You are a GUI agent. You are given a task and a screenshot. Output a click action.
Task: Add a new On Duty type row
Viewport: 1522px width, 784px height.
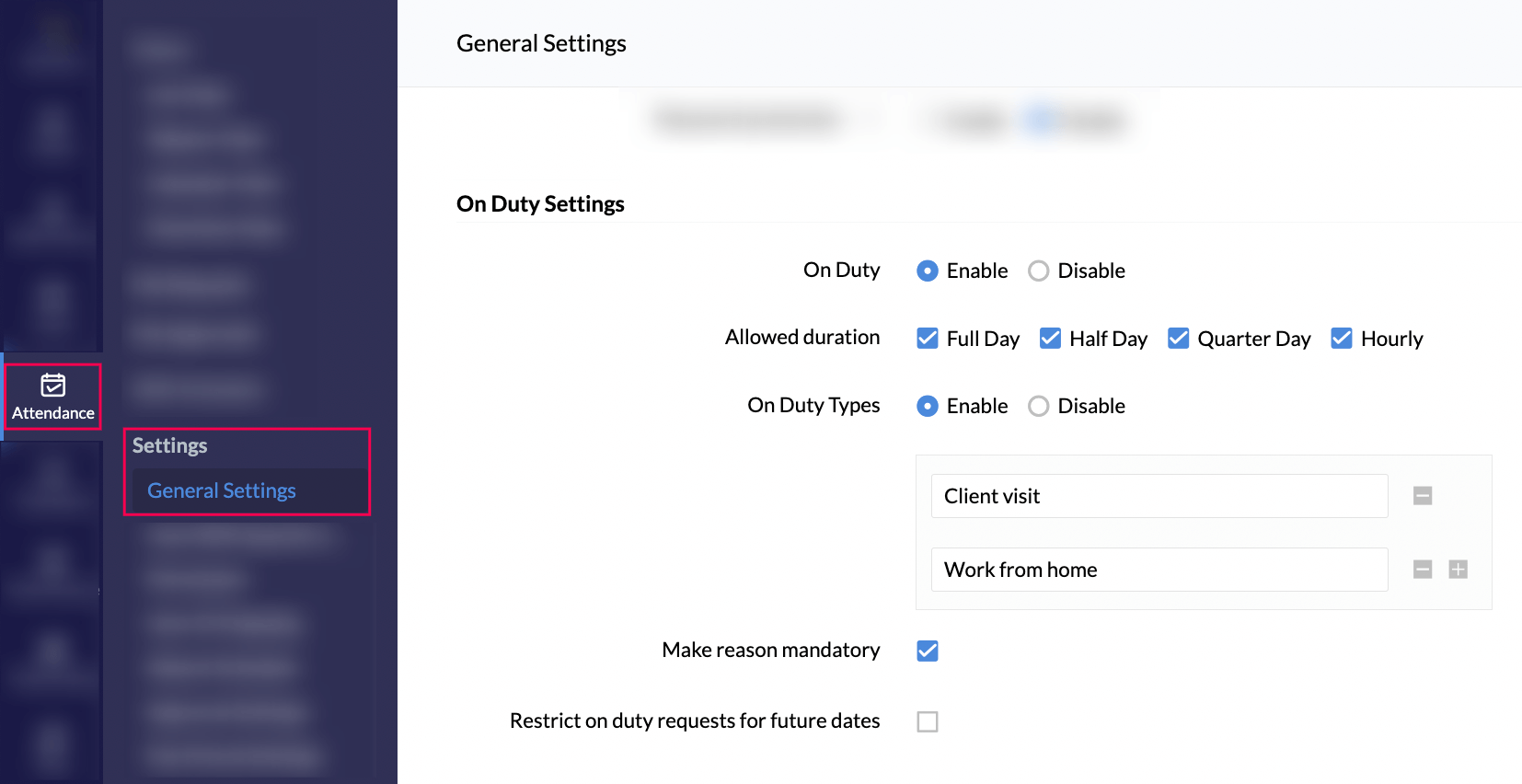[1459, 570]
